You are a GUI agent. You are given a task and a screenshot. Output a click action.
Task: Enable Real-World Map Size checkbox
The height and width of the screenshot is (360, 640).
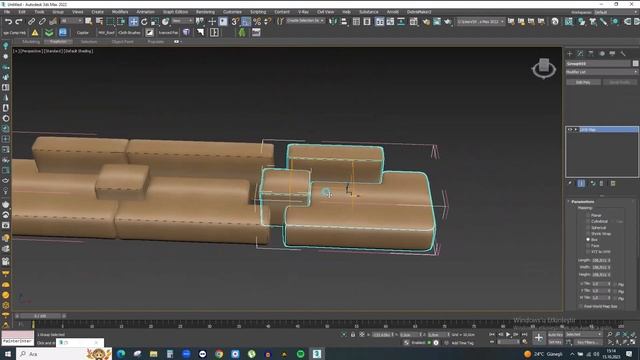coord(581,306)
